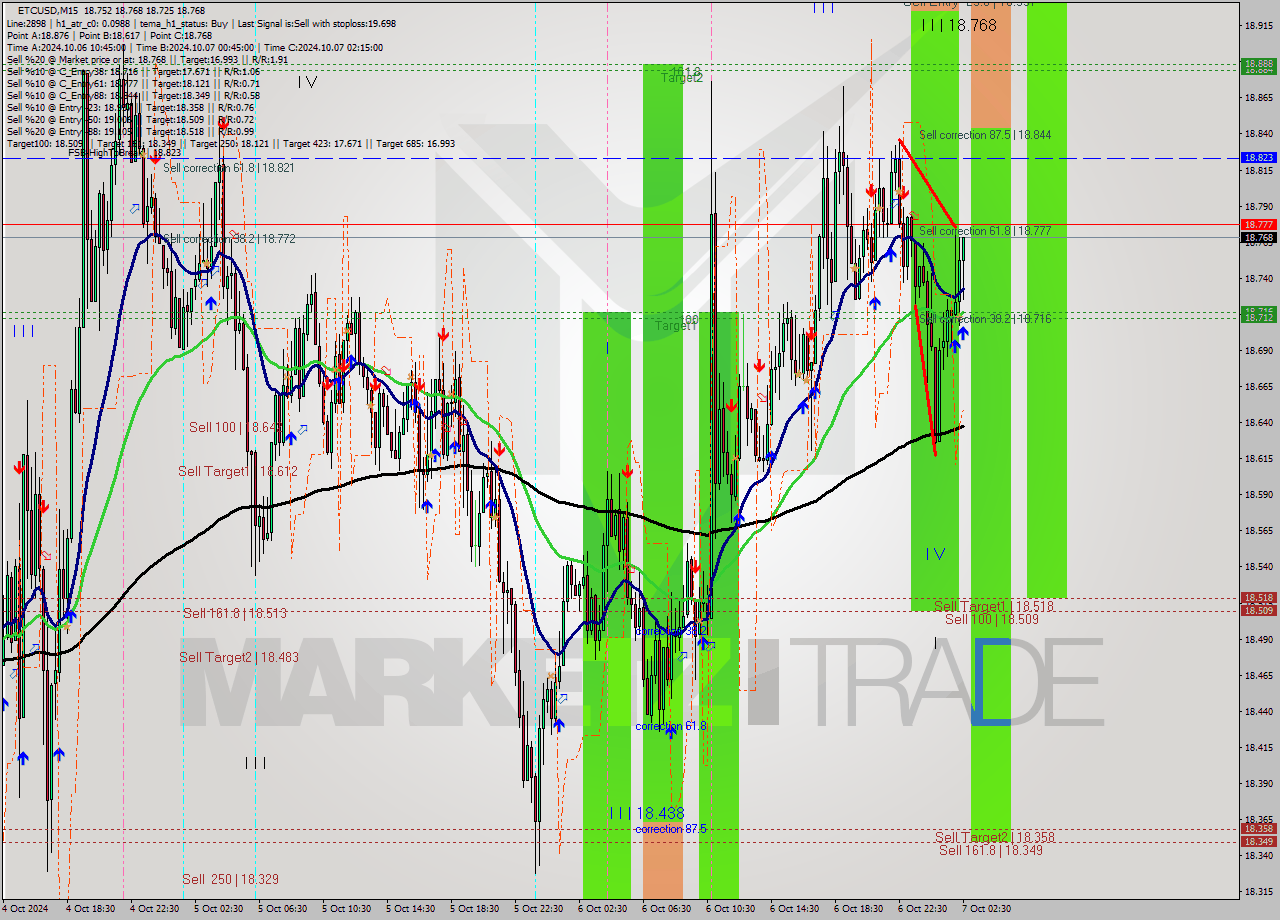Select the 18.590 price axis value

(1258, 495)
